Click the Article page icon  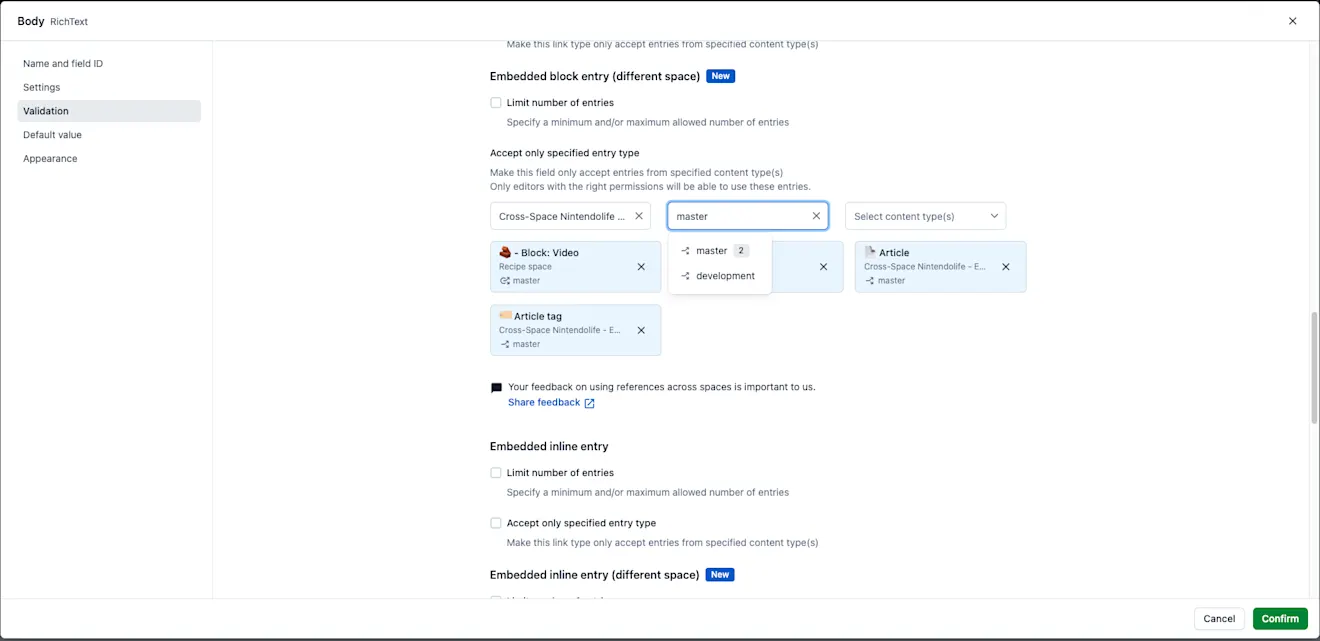click(x=870, y=252)
